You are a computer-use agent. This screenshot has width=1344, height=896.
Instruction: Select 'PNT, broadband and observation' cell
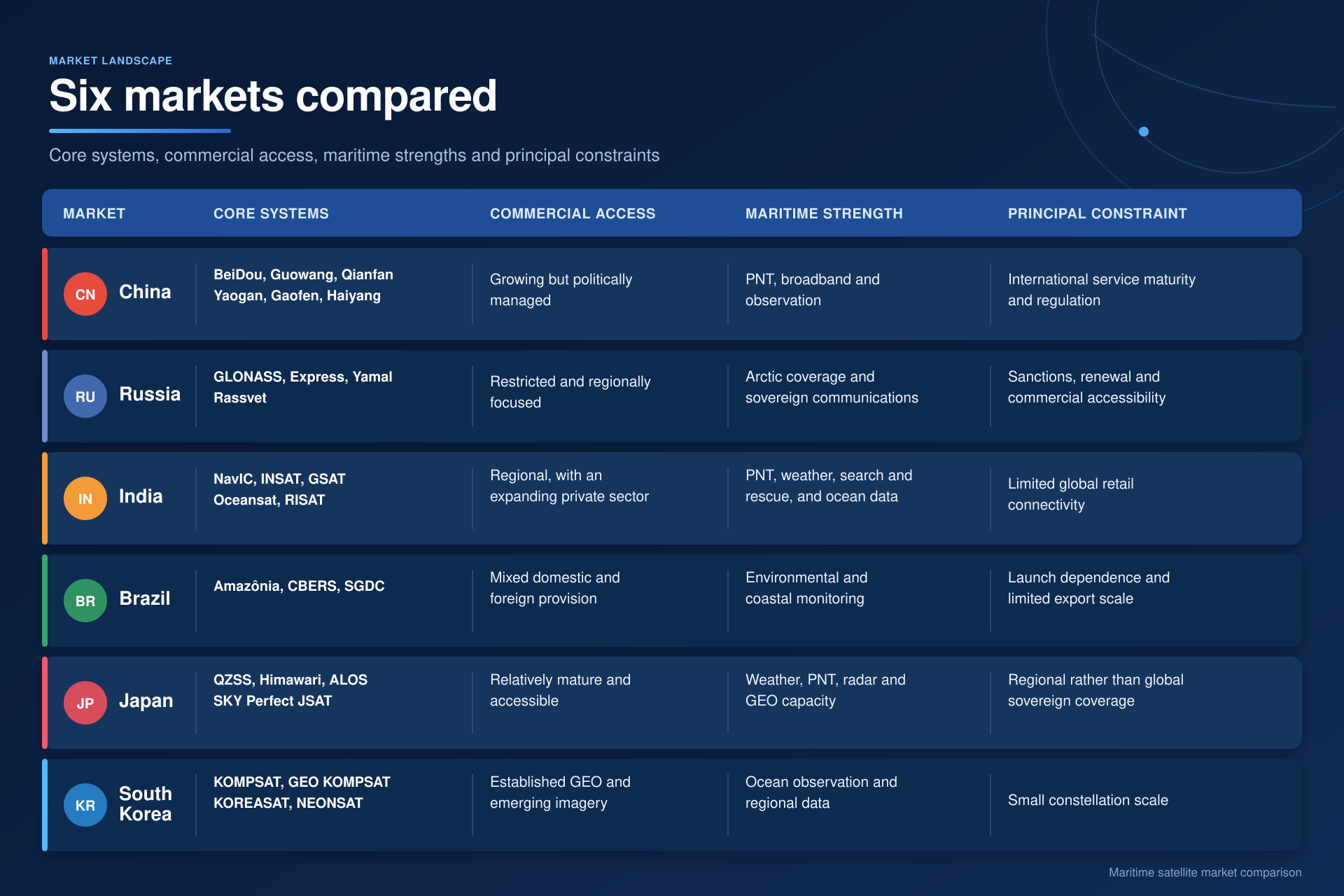[x=813, y=290]
